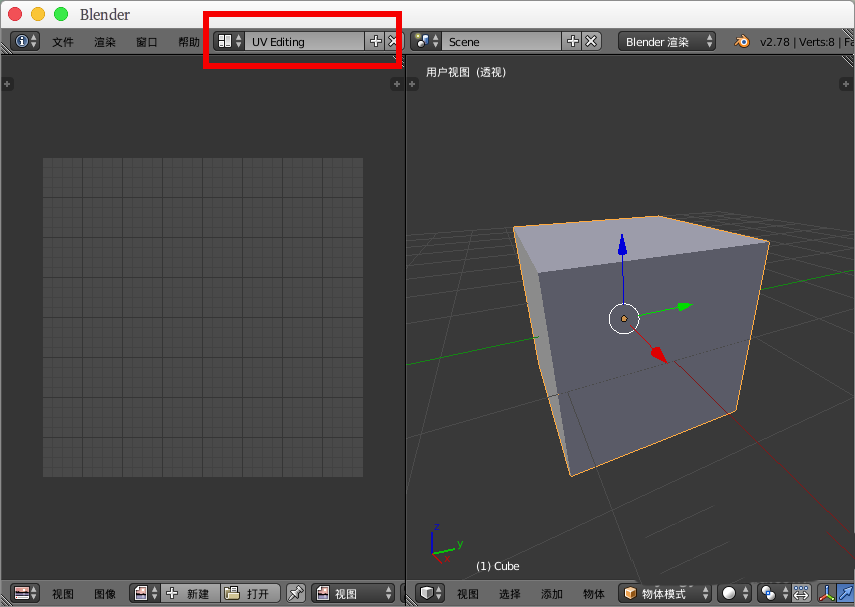The height and width of the screenshot is (607, 855).
Task: Open 图像 menu in UV editor
Action: pos(105,594)
